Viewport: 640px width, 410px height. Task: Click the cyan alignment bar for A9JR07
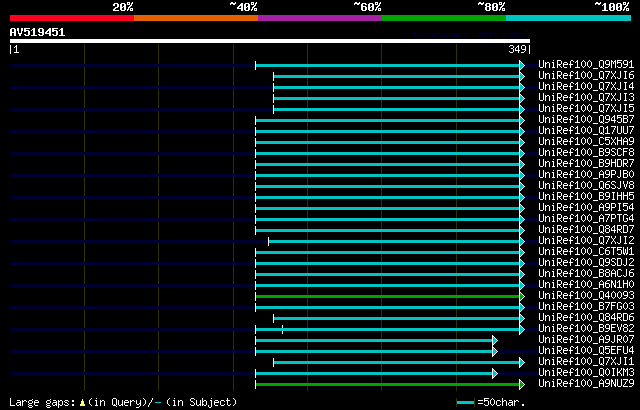374,340
